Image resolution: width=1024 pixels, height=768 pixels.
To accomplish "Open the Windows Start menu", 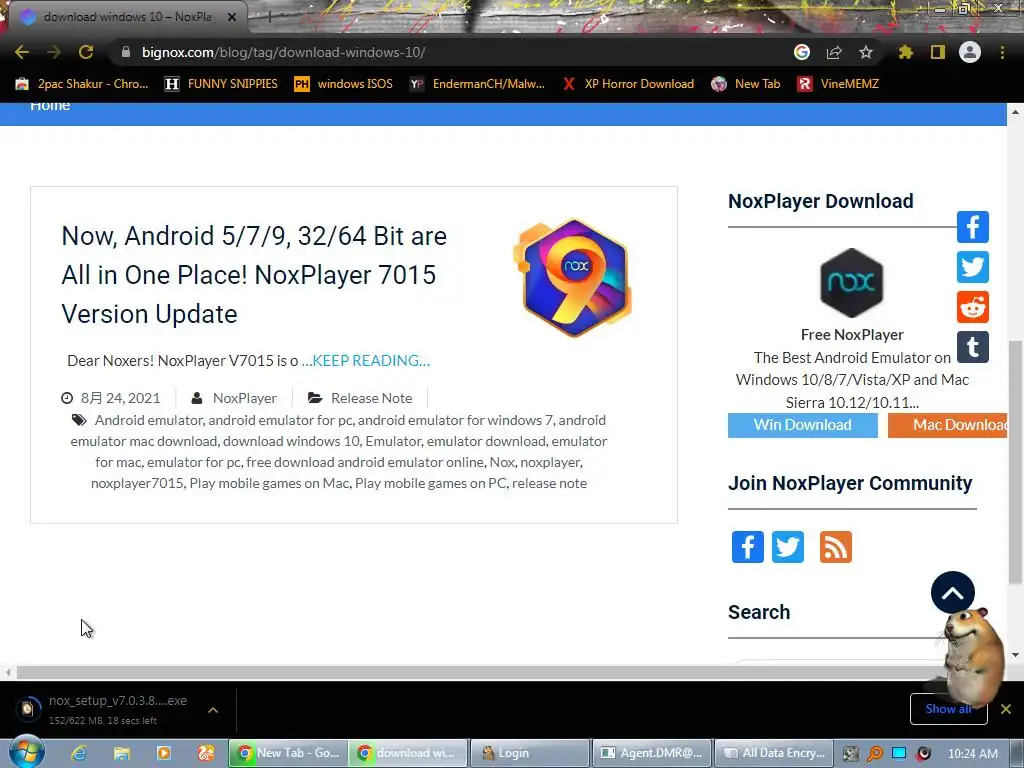I will click(27, 752).
